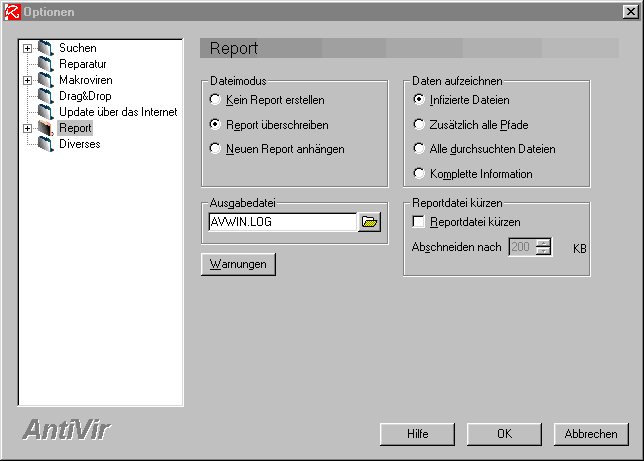Enable the Reportdatei kürzen checkbox
Viewport: 644px width, 461px height.
coord(420,222)
